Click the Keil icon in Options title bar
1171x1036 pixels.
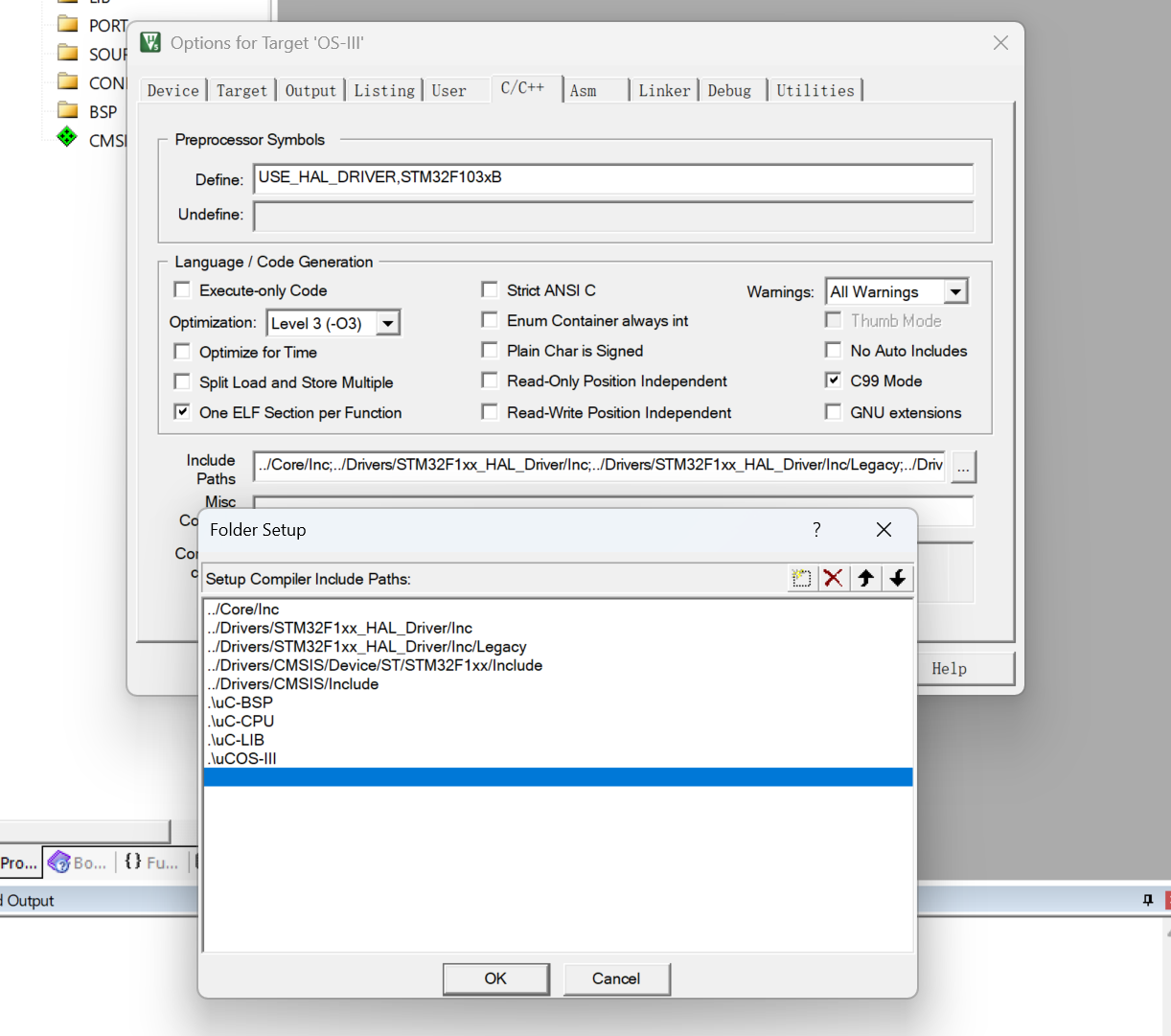coord(150,42)
